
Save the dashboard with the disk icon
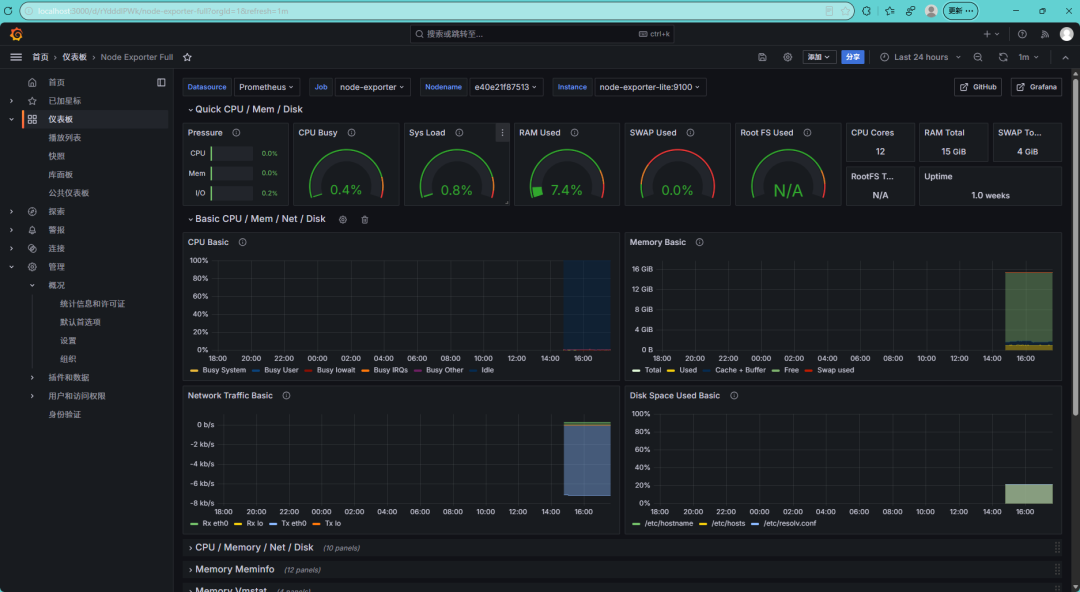point(763,57)
